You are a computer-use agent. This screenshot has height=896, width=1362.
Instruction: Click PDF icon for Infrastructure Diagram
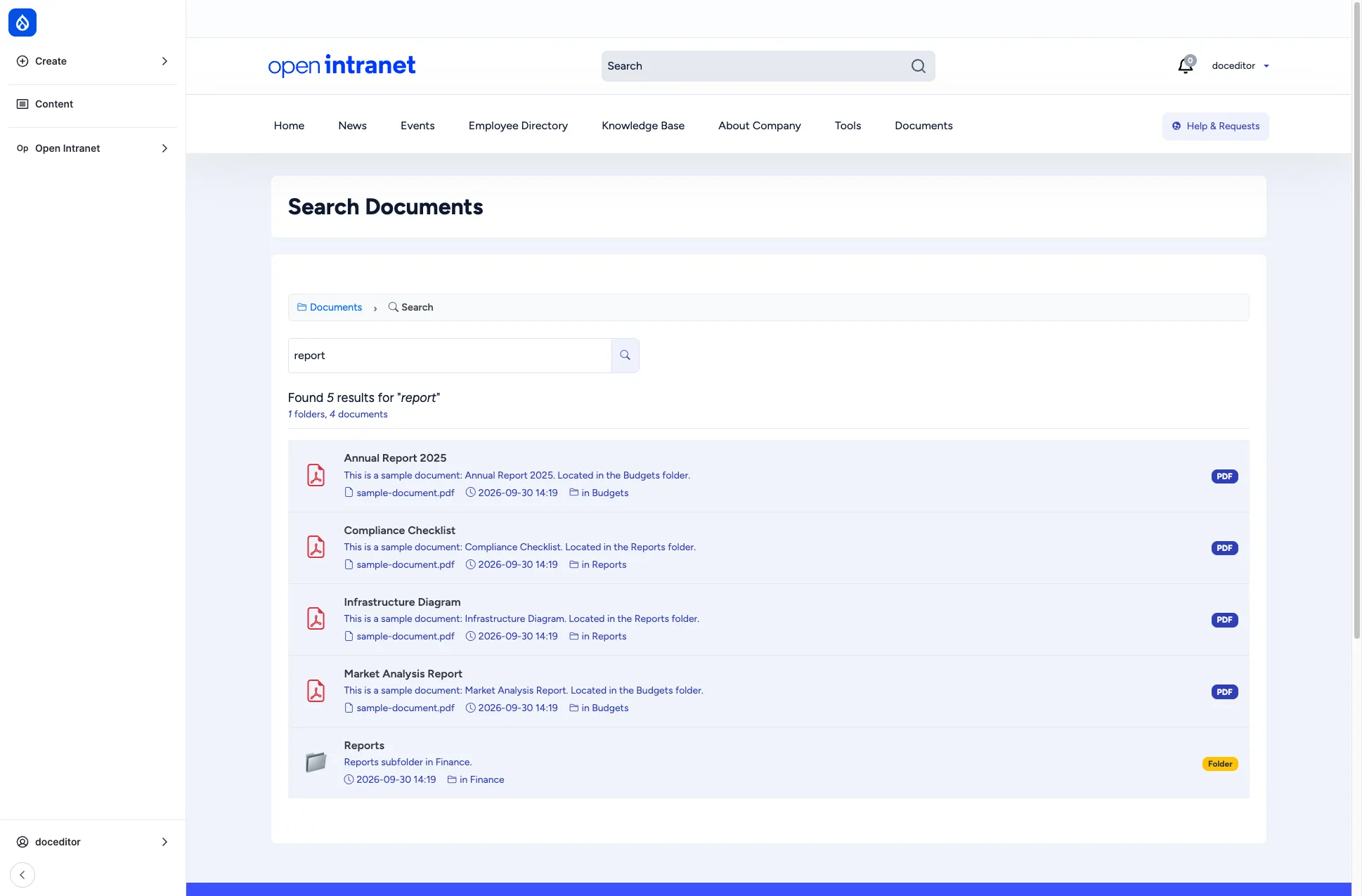click(316, 619)
